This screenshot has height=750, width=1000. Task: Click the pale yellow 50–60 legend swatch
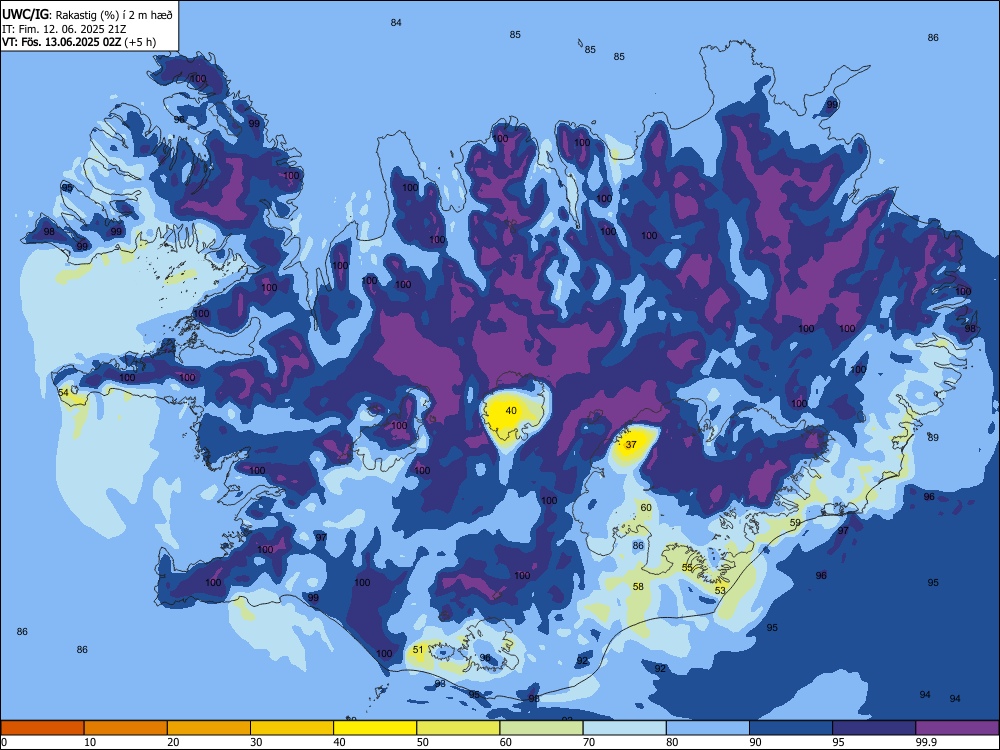[459, 728]
